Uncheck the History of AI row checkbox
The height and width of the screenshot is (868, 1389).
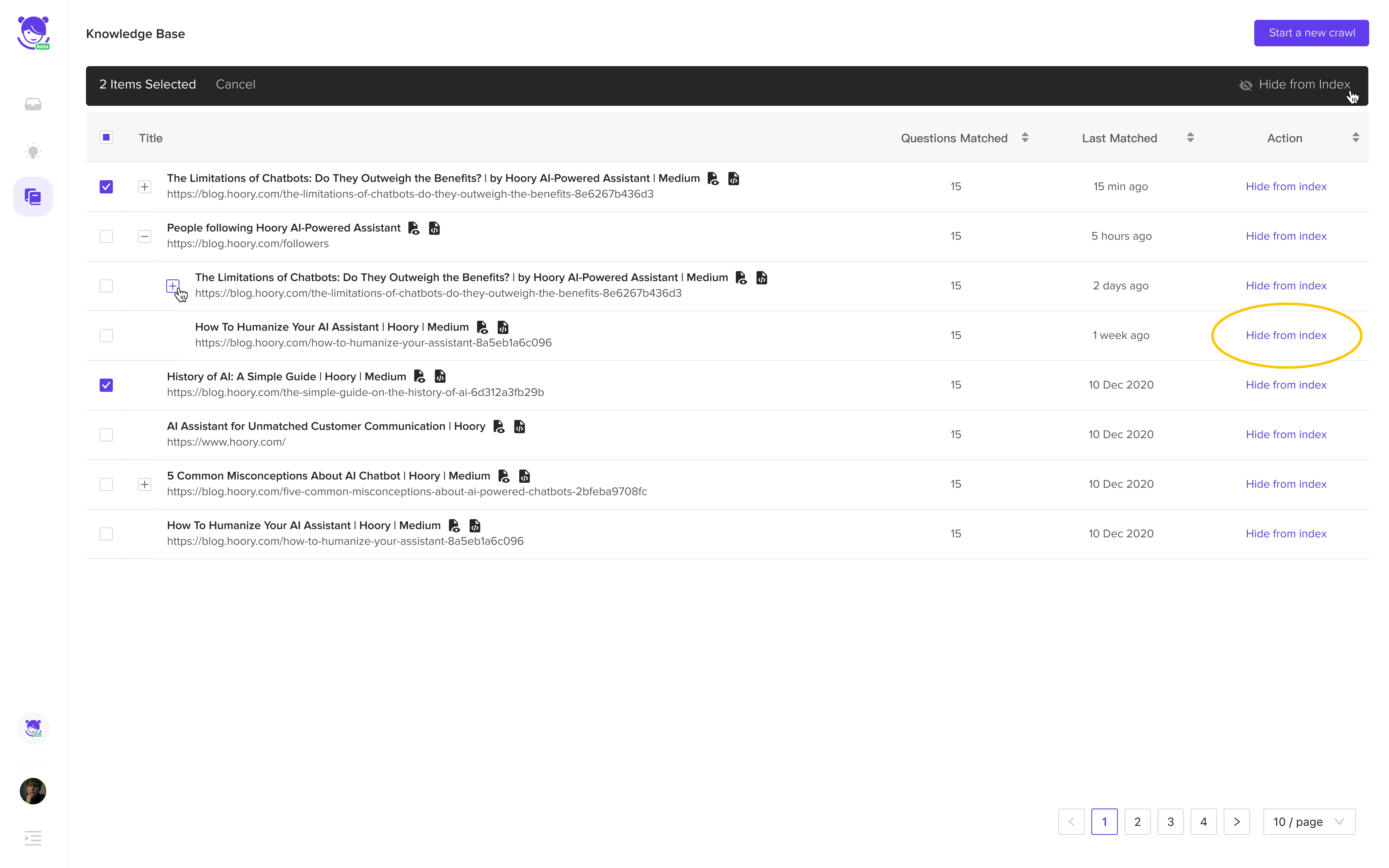106,385
